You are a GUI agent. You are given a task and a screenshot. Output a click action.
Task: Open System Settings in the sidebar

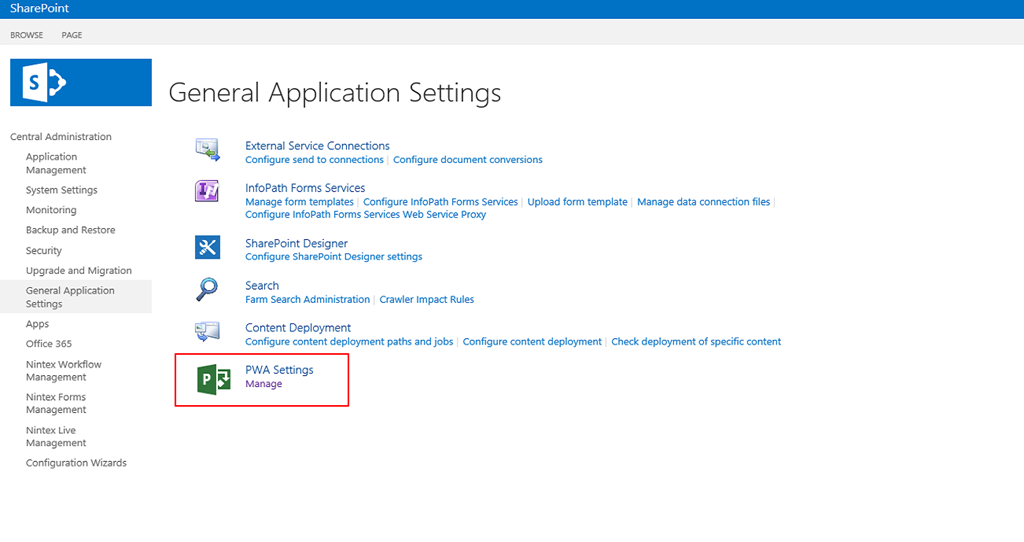coord(61,190)
